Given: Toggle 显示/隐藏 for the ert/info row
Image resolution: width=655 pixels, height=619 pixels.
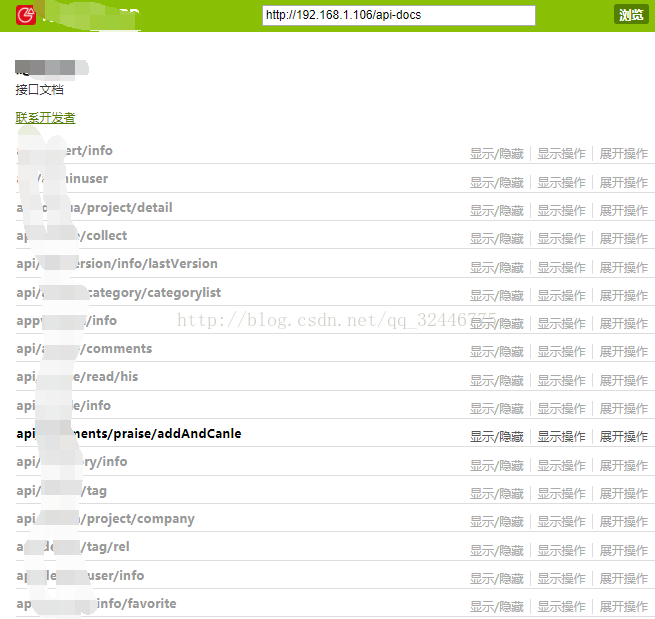Looking at the screenshot, I should [497, 154].
